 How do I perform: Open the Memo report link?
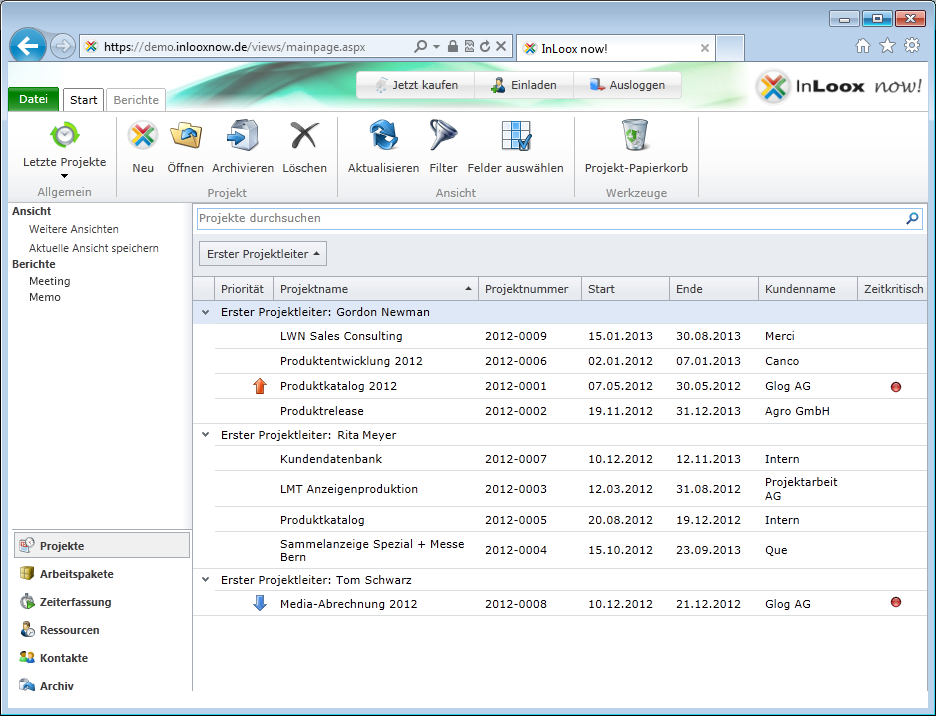click(x=45, y=297)
